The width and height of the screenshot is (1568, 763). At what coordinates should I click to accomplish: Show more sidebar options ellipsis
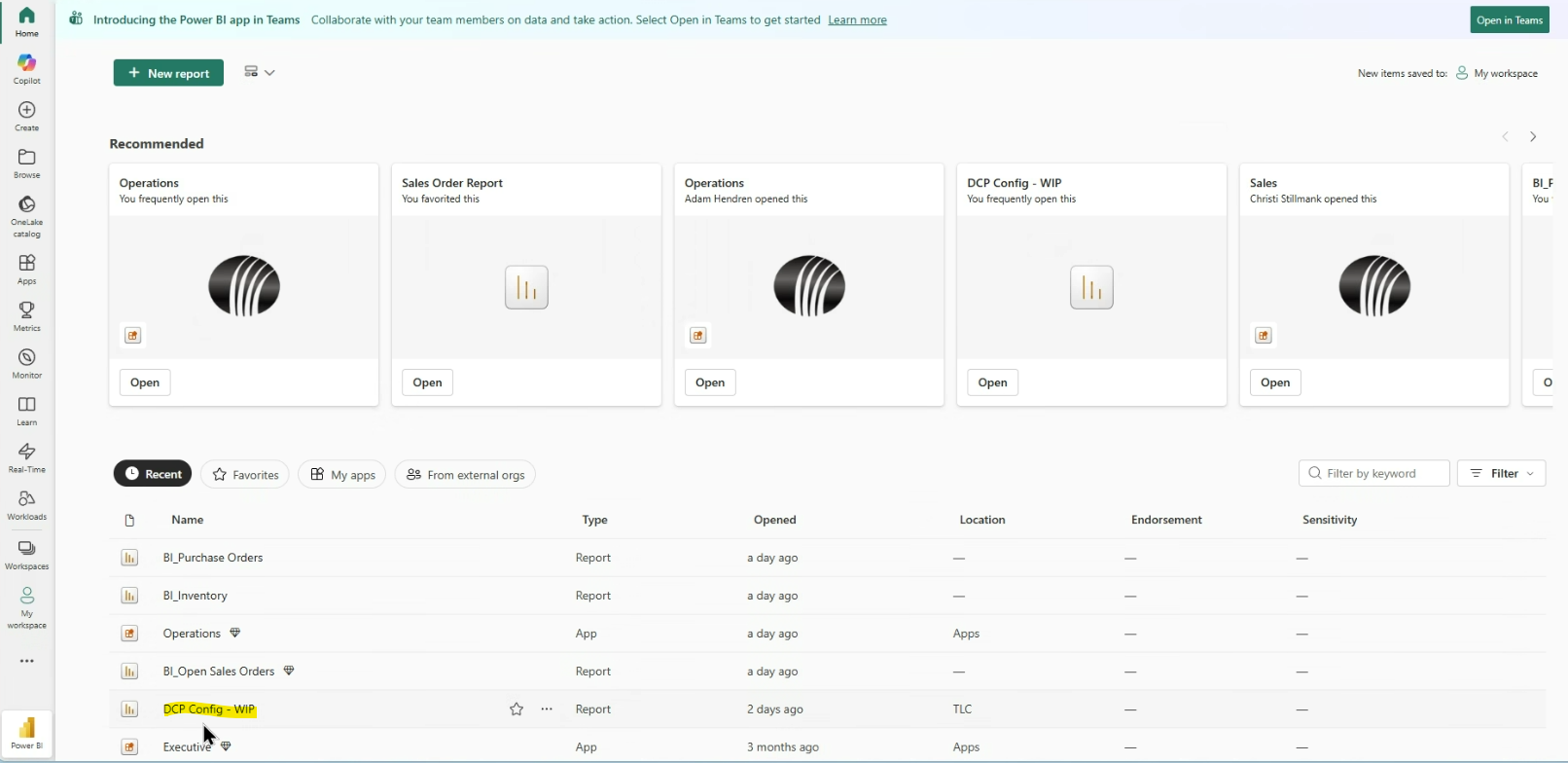pyautogui.click(x=27, y=661)
